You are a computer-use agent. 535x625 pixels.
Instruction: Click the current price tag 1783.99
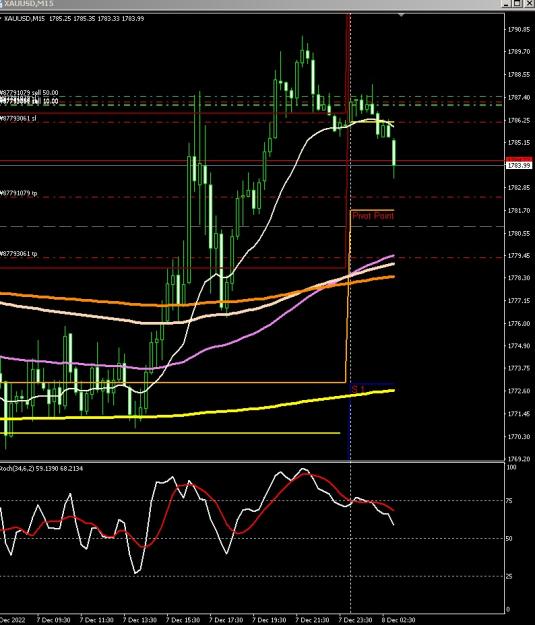(519, 165)
